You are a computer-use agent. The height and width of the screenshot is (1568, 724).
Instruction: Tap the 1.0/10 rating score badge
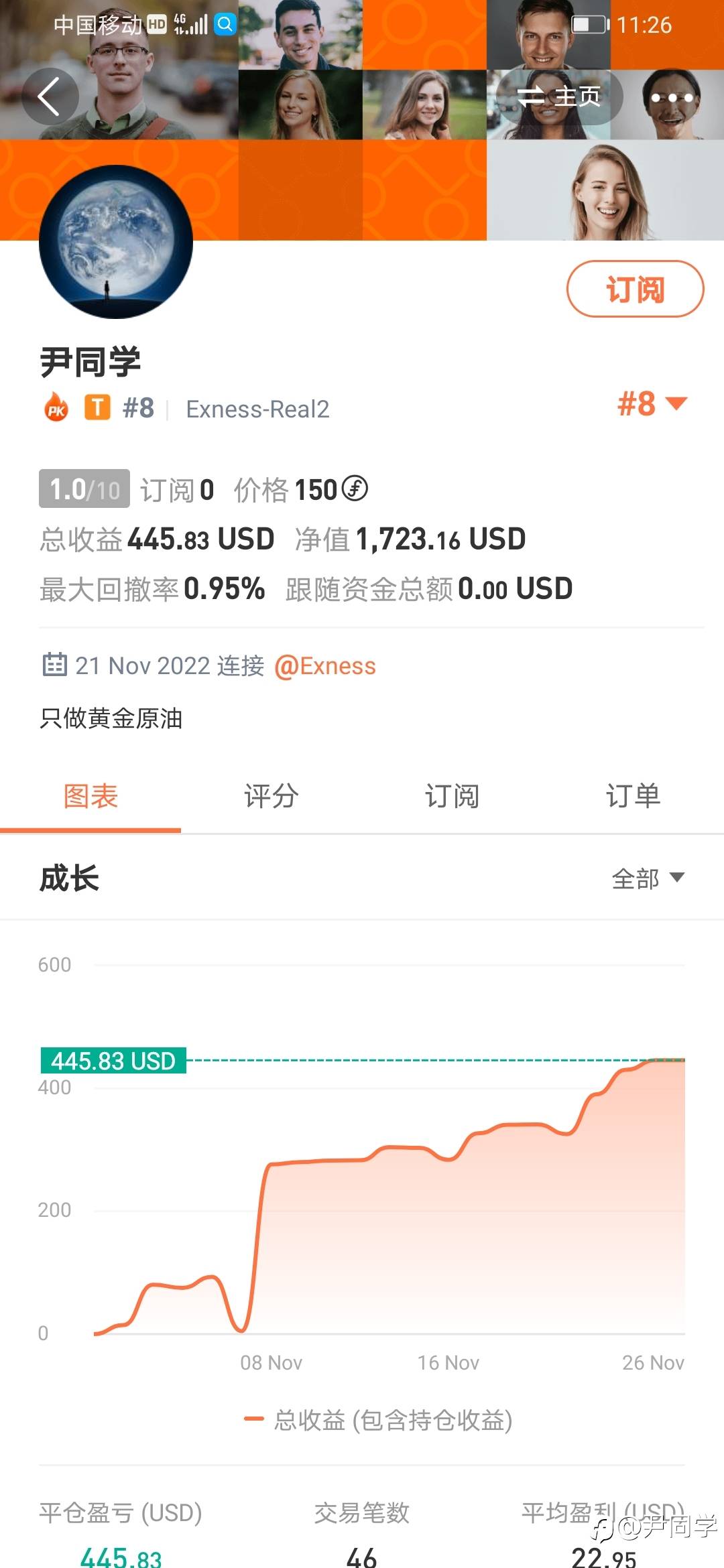point(84,489)
